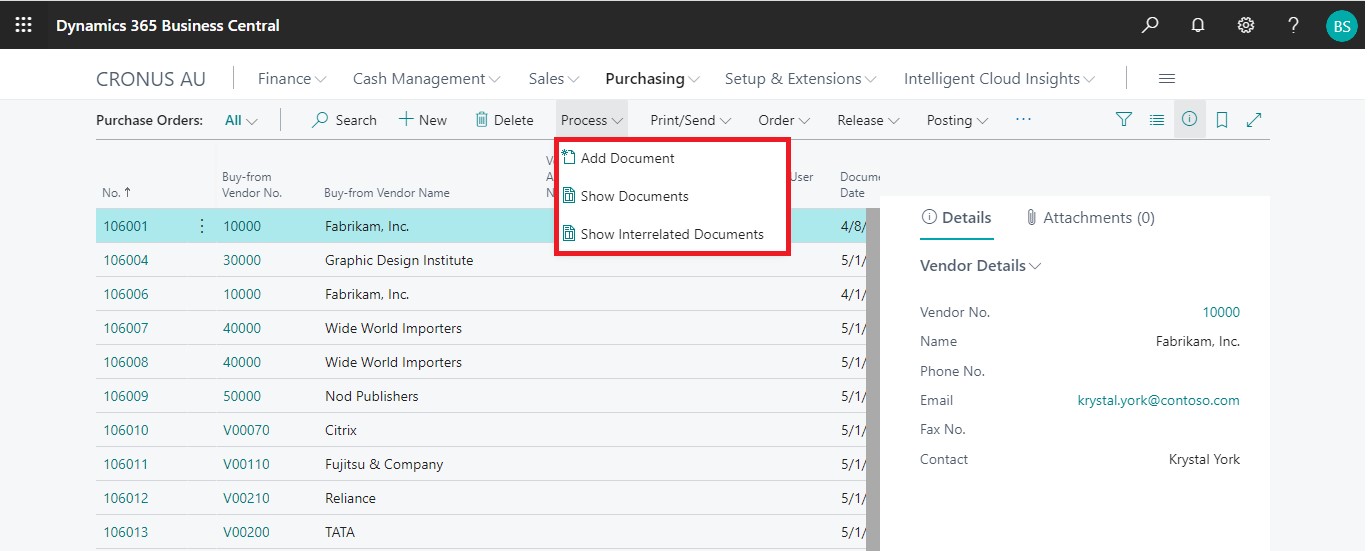The width and height of the screenshot is (1368, 551).
Task: Open the All views filter dropdown
Action: pos(241,120)
